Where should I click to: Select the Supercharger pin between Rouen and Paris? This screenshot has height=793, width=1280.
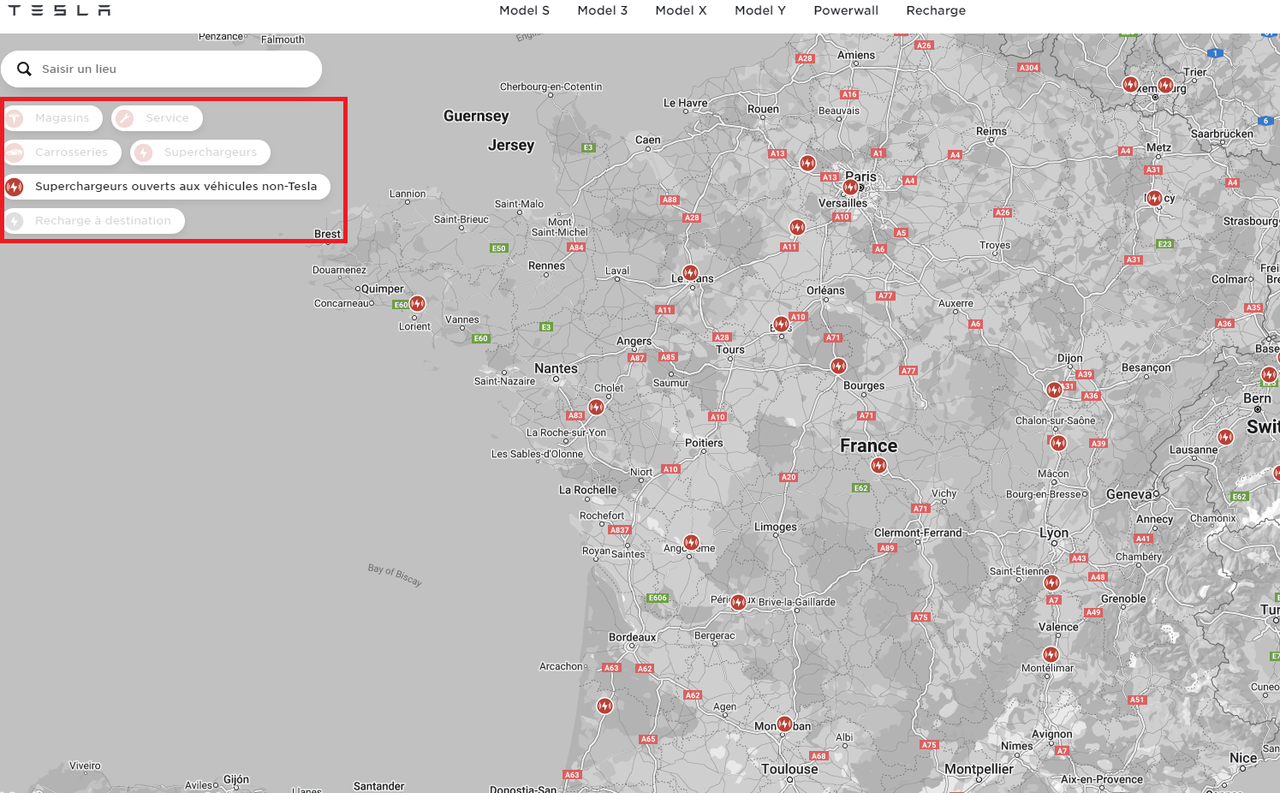coord(807,163)
